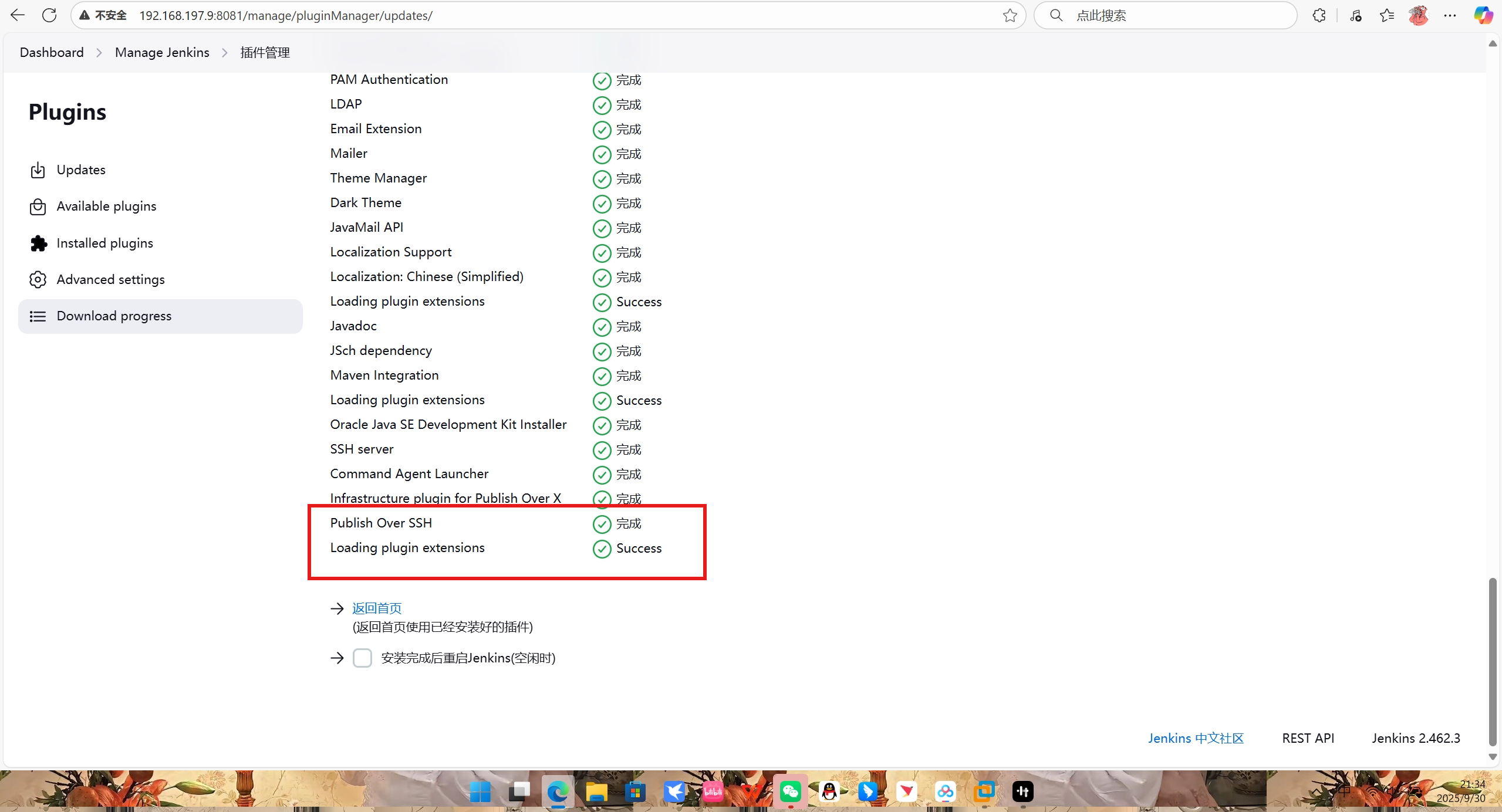Click the 返回首页 link
The height and width of the screenshot is (812, 1502).
[x=377, y=608]
